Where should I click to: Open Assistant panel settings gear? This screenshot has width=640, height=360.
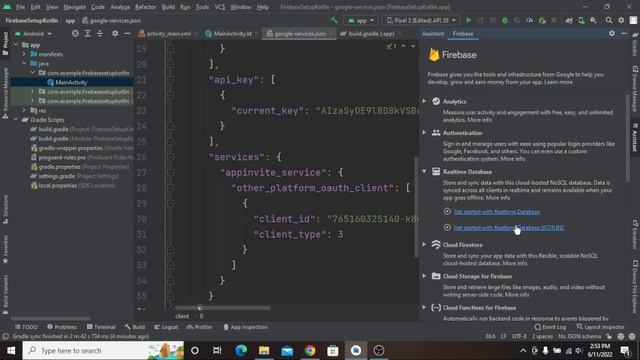pos(611,33)
